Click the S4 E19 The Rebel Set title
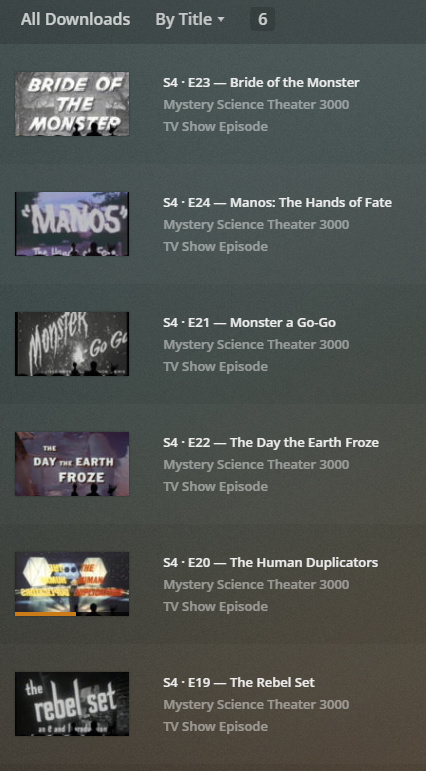Viewport: 426px width, 771px height. 239,682
